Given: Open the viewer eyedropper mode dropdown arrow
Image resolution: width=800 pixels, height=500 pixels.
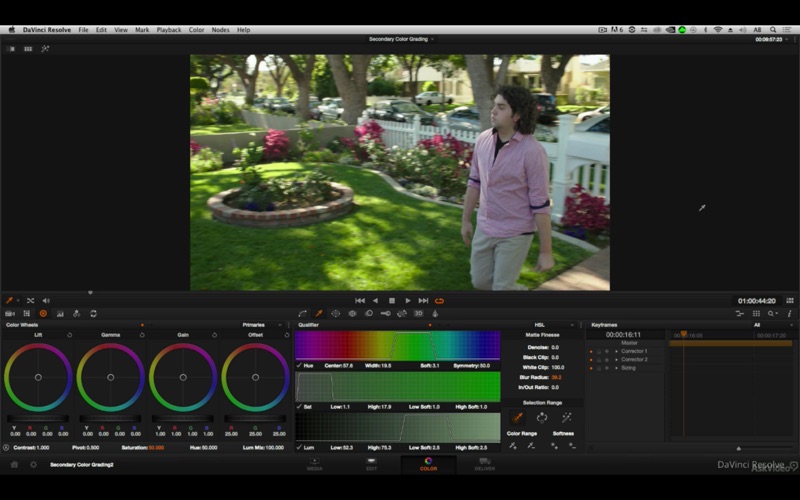Looking at the screenshot, I should click(18, 301).
